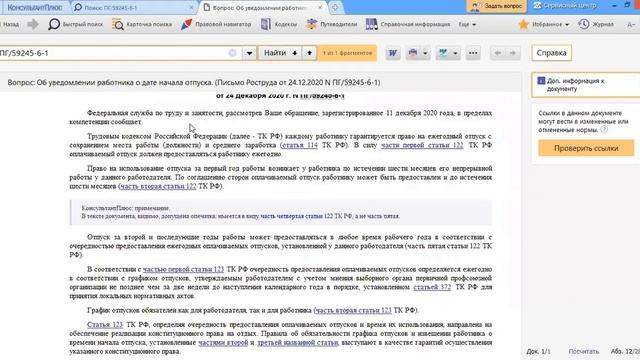Viewport: 640px width, 360px height.
Task: Expand search history dropdown arrow
Action: click(x=249, y=53)
